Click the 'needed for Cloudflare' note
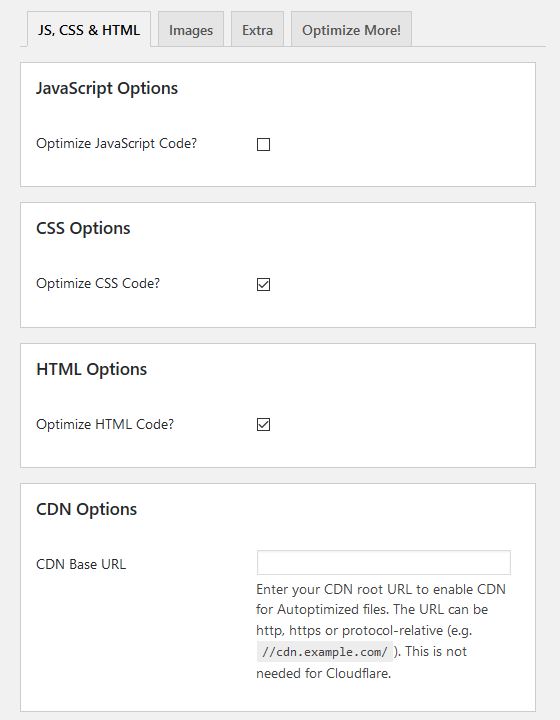This screenshot has height=720, width=560. (x=324, y=673)
